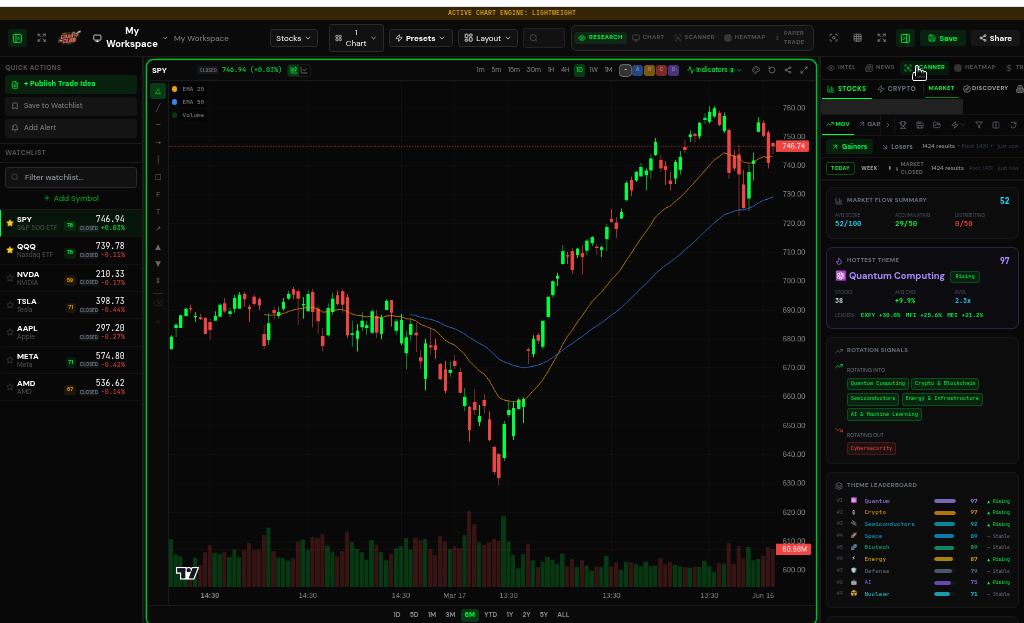Expand more scanner tabs chevron
This screenshot has width=1024, height=623.
[x=888, y=125]
